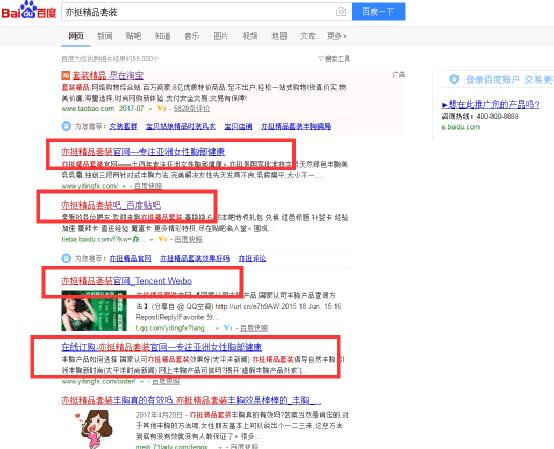
Task: Click recommendation link 亦挺评论
Action: coord(252,258)
